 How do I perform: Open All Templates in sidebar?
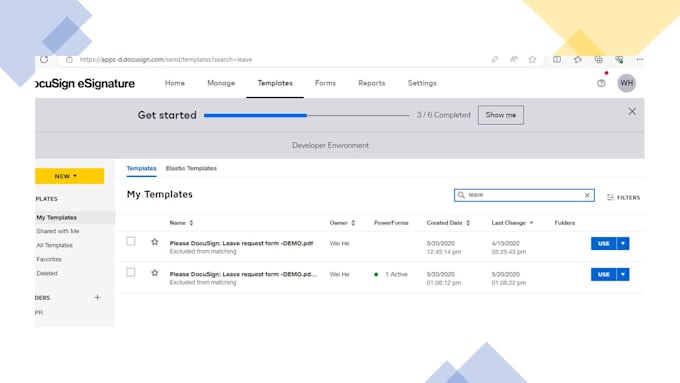click(54, 245)
